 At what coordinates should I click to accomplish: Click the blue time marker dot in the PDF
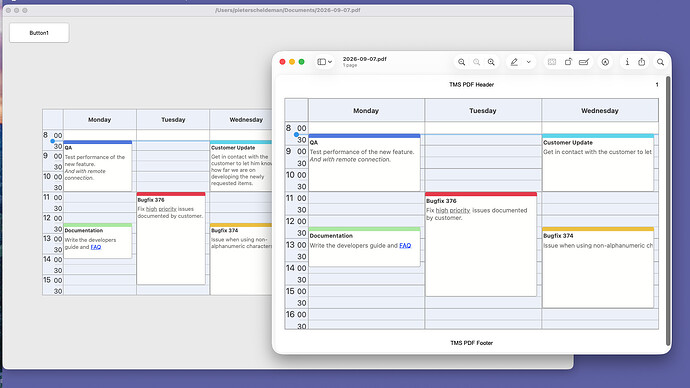tap(296, 135)
